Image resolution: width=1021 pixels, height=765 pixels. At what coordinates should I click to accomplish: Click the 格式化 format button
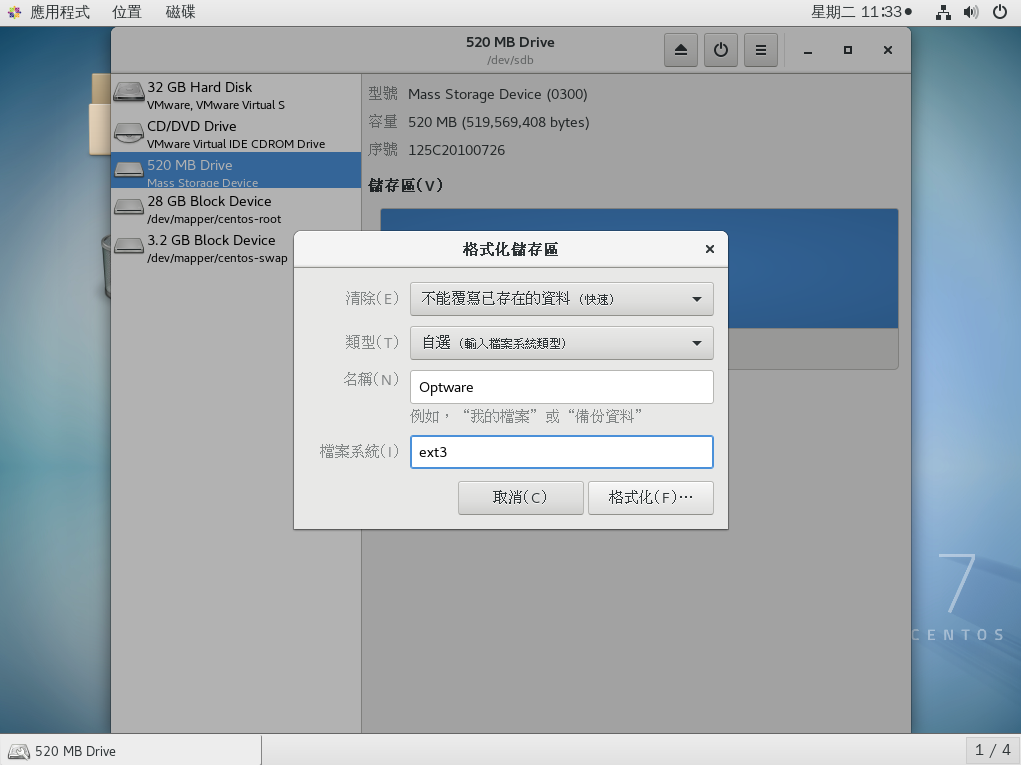650,497
